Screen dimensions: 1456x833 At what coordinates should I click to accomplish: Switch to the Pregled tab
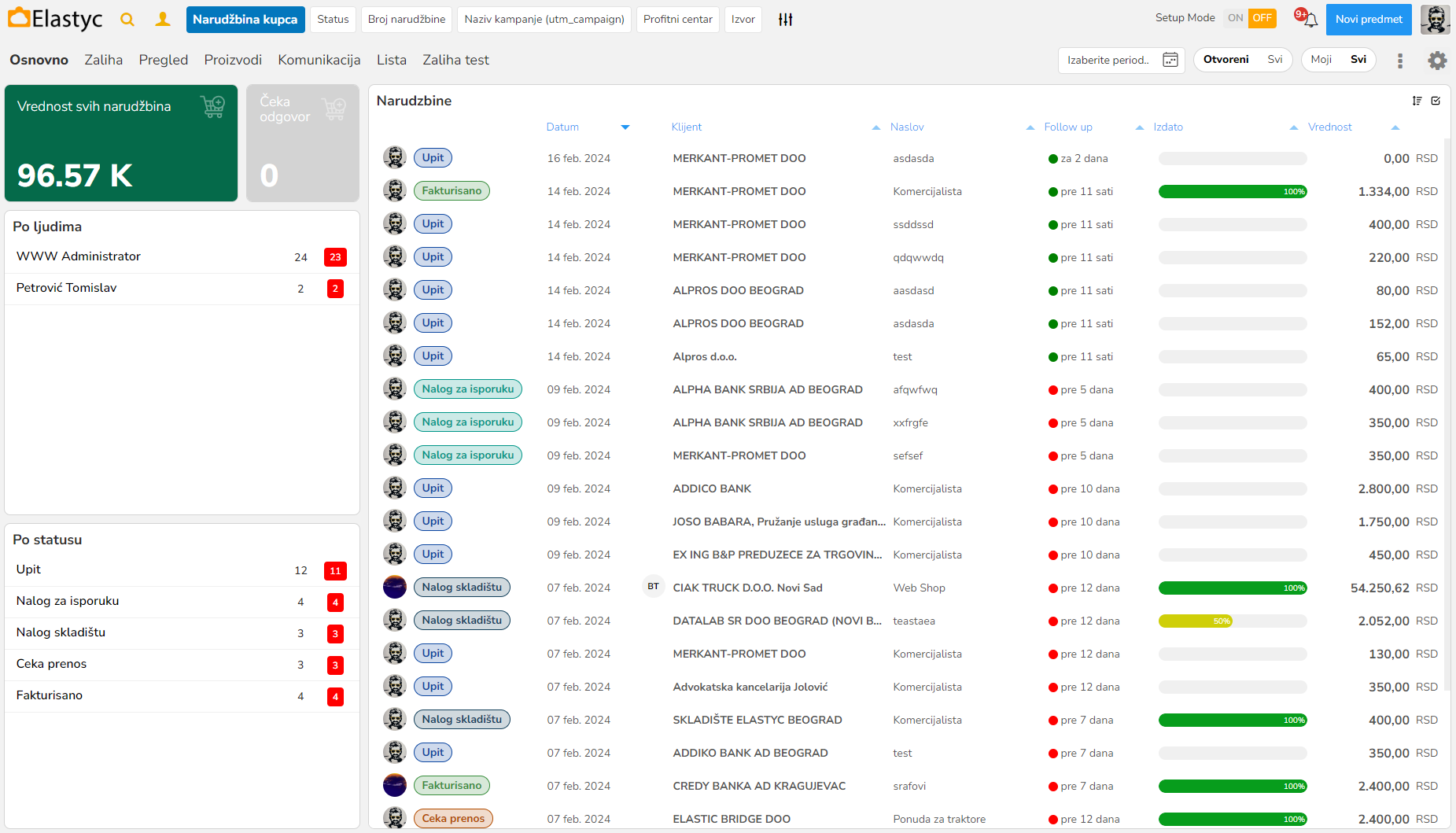tap(164, 60)
